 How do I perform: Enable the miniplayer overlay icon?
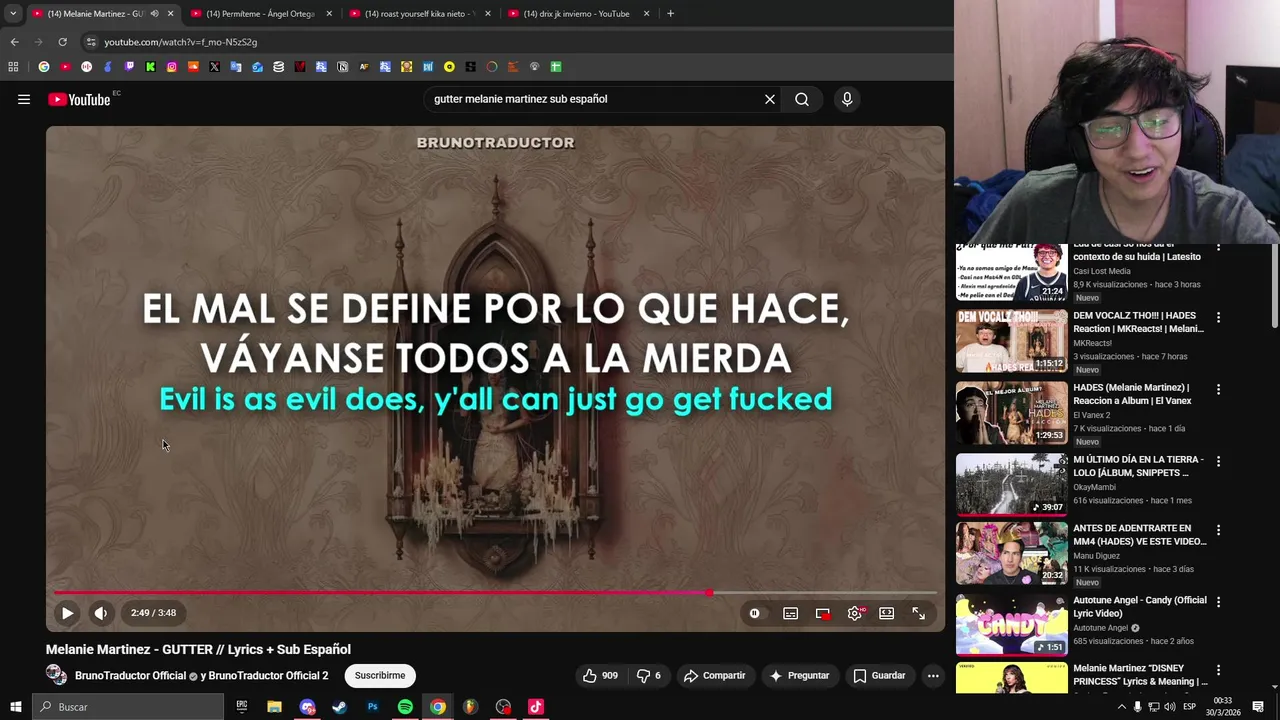tap(822, 613)
